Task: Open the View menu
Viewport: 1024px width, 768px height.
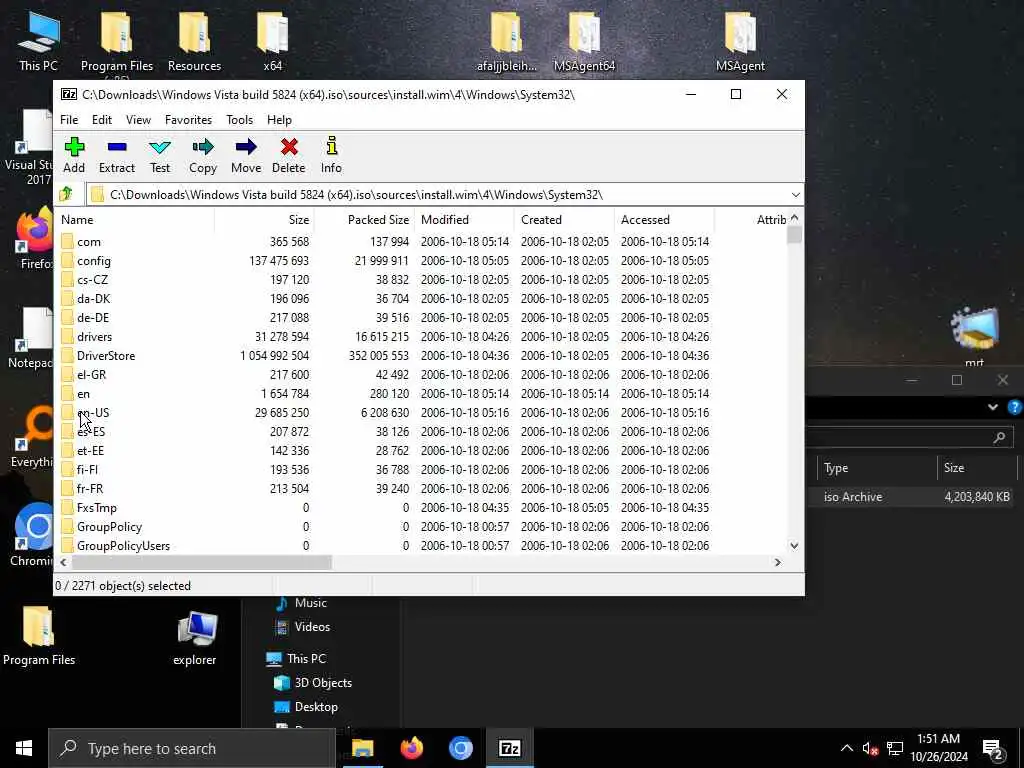Action: click(x=138, y=120)
